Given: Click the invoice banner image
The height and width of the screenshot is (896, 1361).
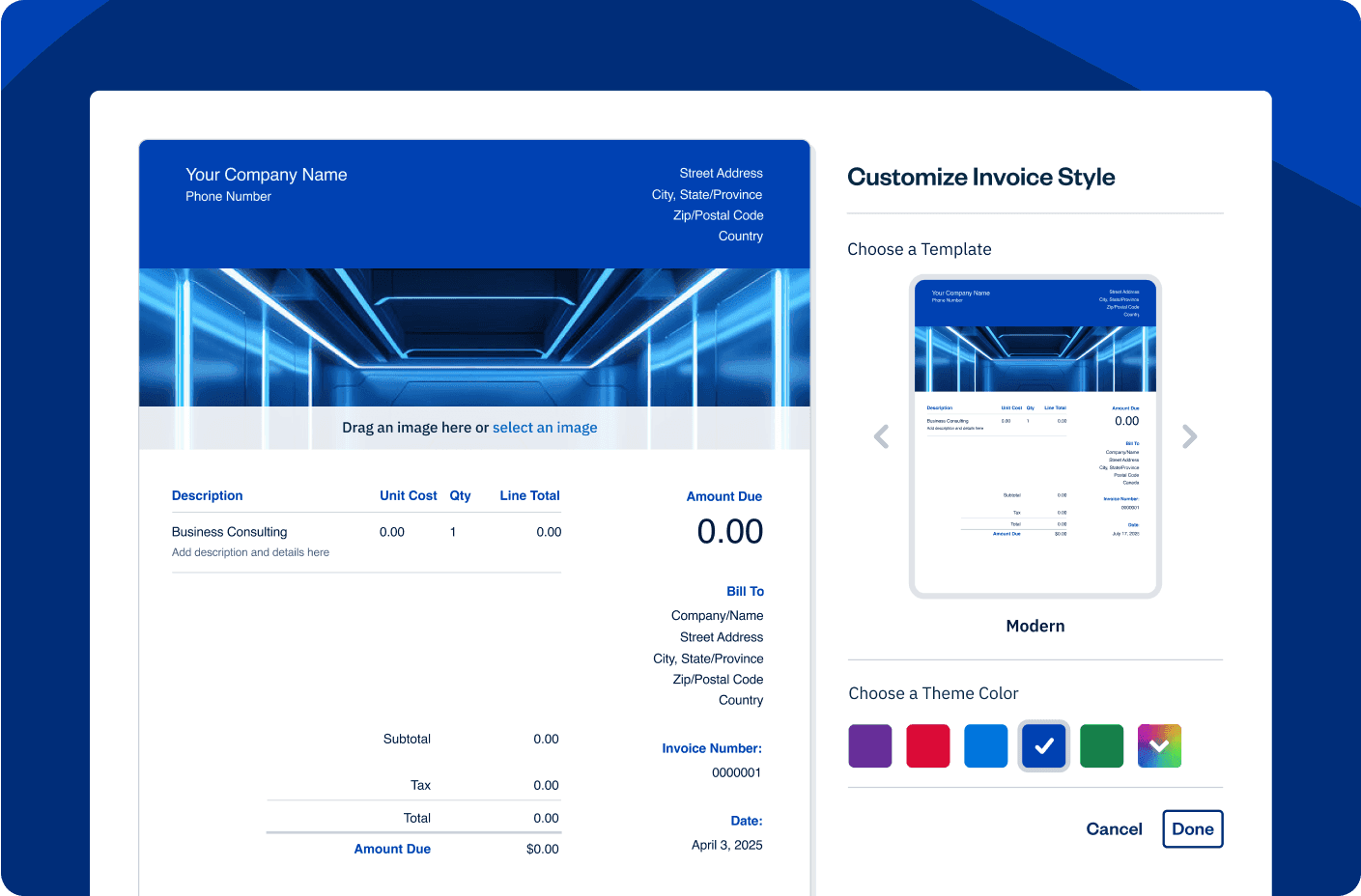Looking at the screenshot, I should [x=473, y=338].
